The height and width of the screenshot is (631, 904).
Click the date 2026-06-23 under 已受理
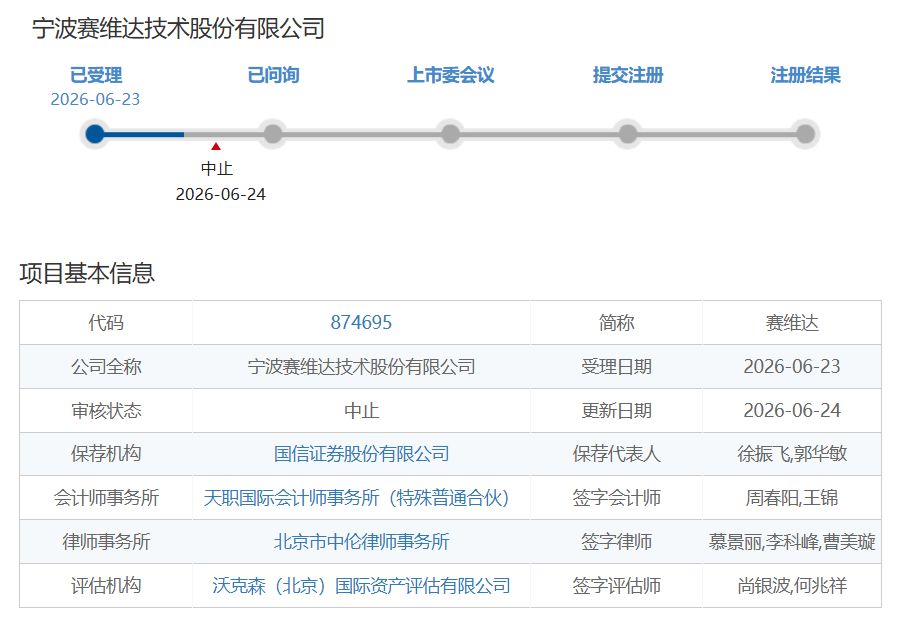click(95, 99)
